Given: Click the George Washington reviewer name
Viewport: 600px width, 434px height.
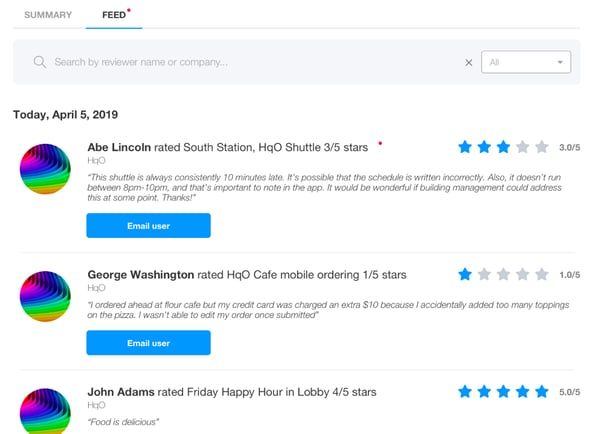Looking at the screenshot, I should point(140,275).
